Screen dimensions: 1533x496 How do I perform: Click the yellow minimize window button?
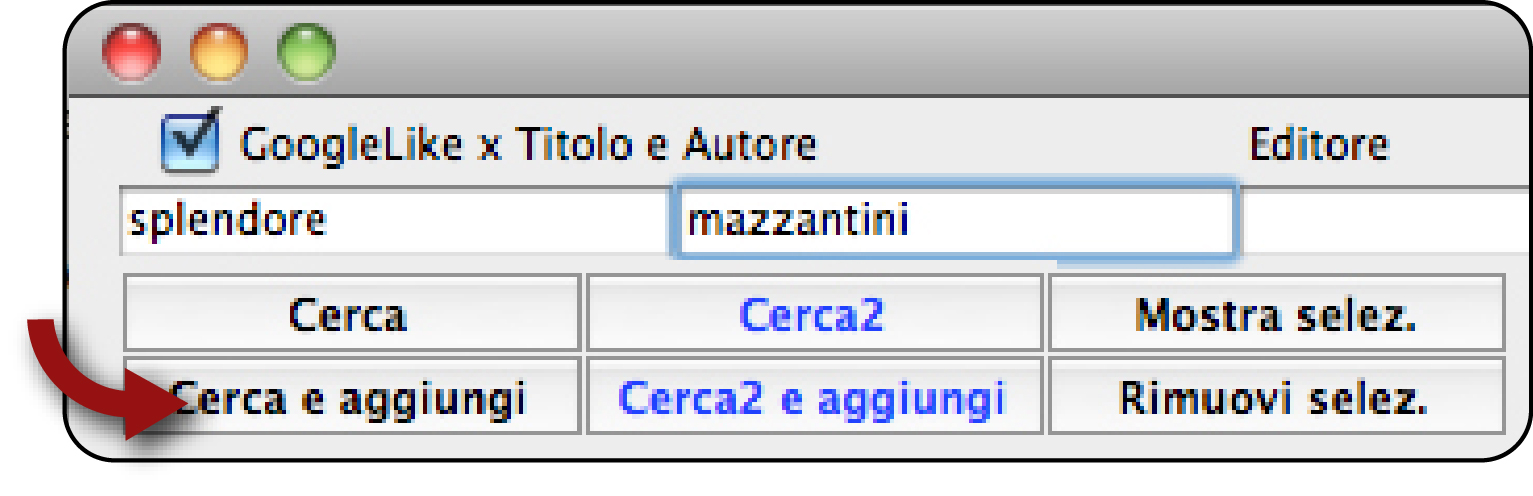[219, 53]
